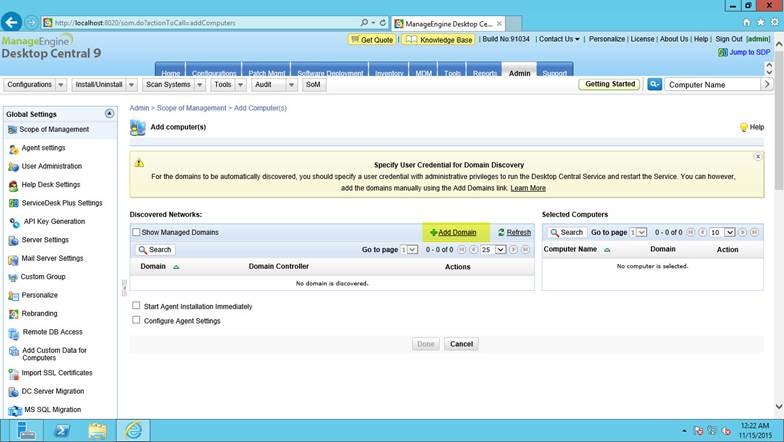Click the SoM toolbar button

(x=313, y=84)
